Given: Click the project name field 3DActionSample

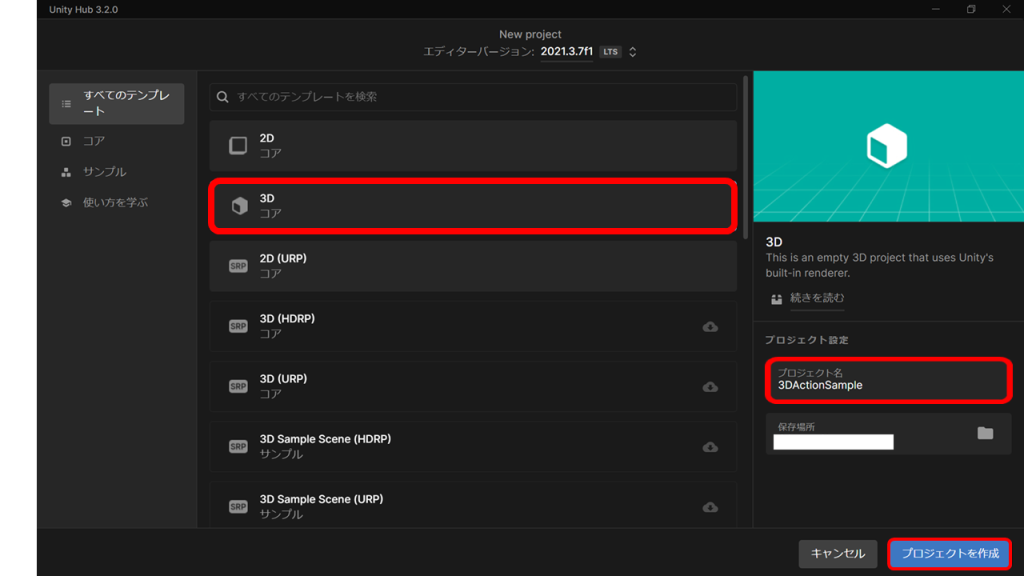Looking at the screenshot, I should 888,379.
